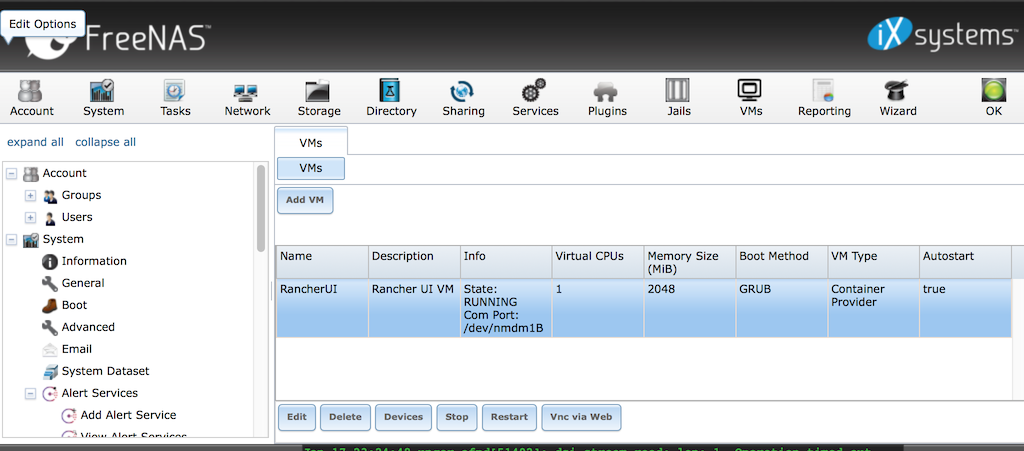Open Email under System
Screen dimensions: 1024x451
pos(76,349)
